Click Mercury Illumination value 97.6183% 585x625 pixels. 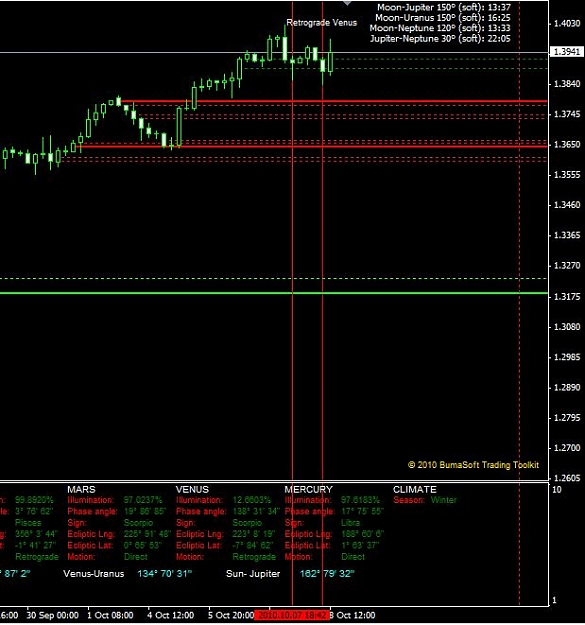point(360,500)
